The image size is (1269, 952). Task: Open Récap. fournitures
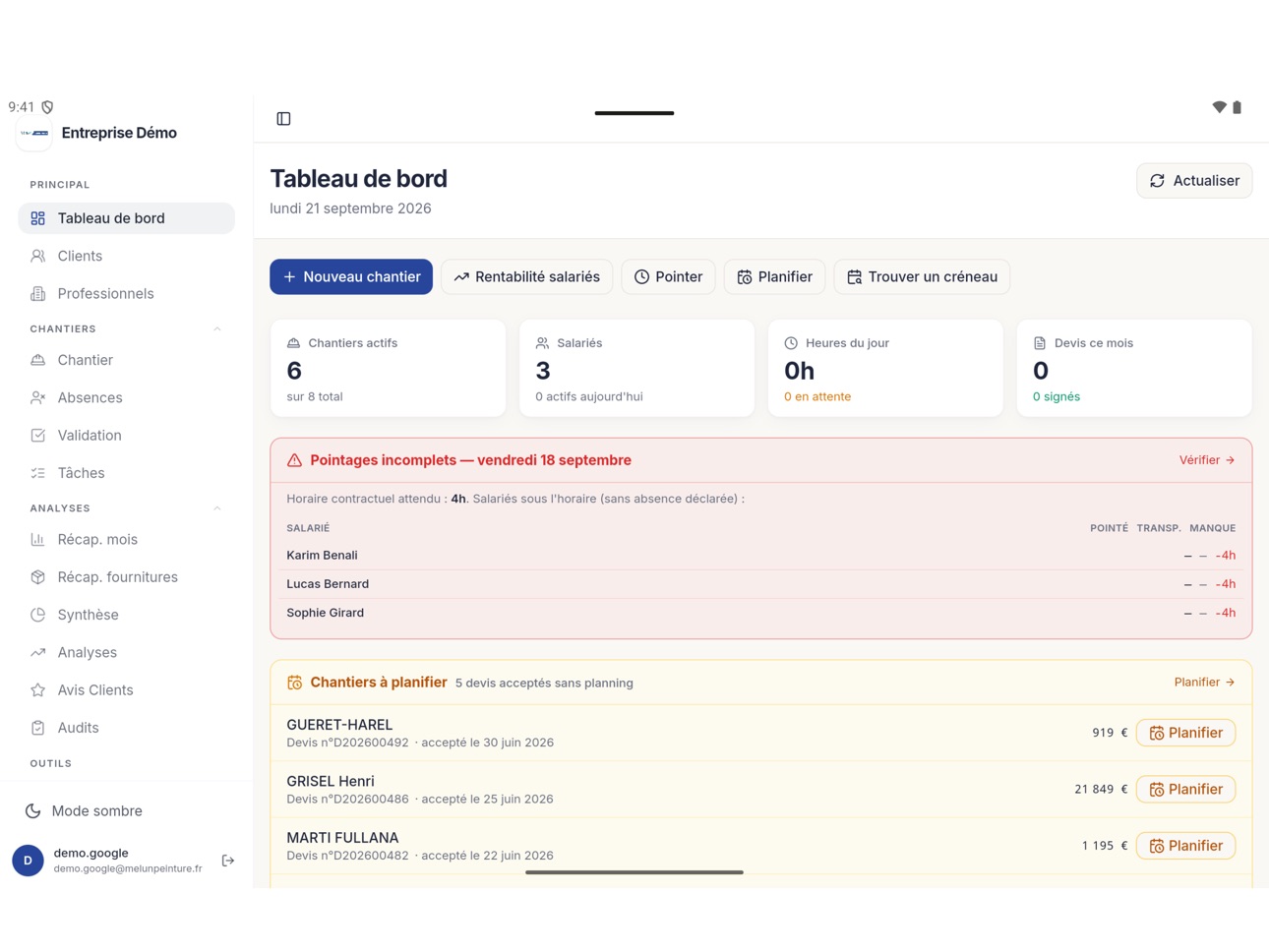pyautogui.click(x=126, y=577)
